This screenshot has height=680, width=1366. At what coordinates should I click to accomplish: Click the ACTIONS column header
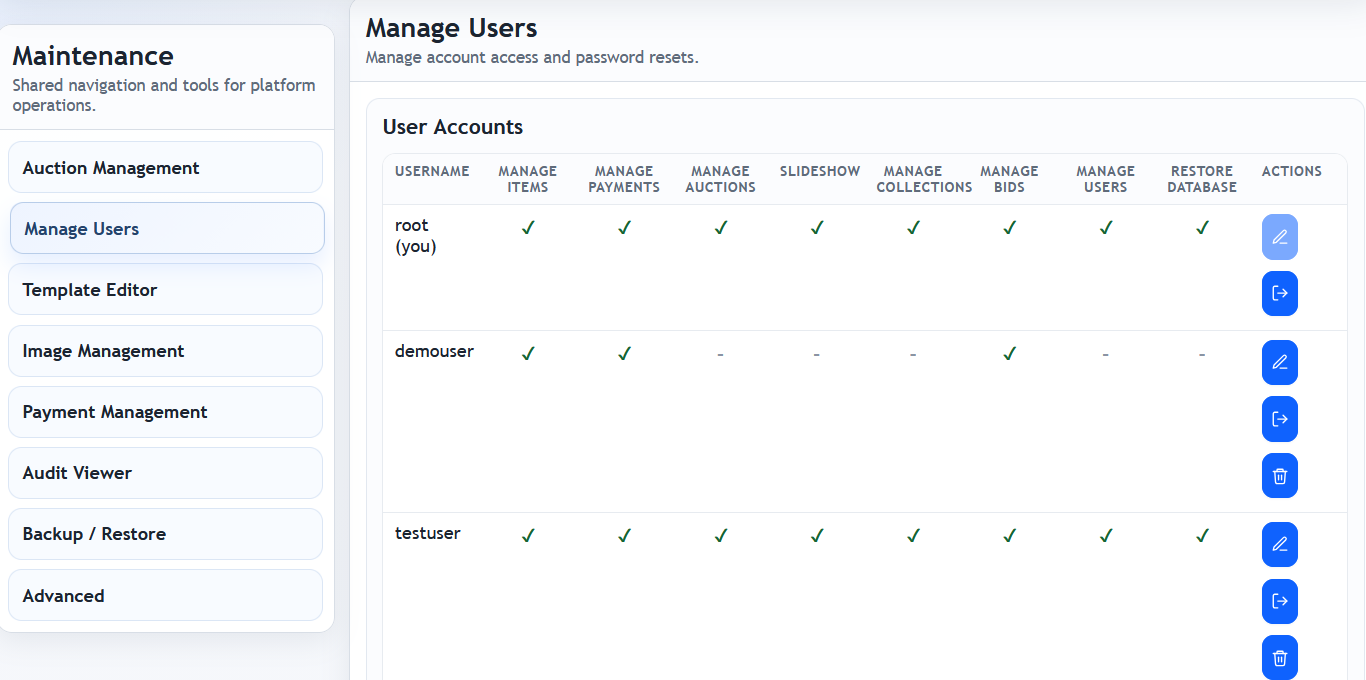tap(1292, 171)
